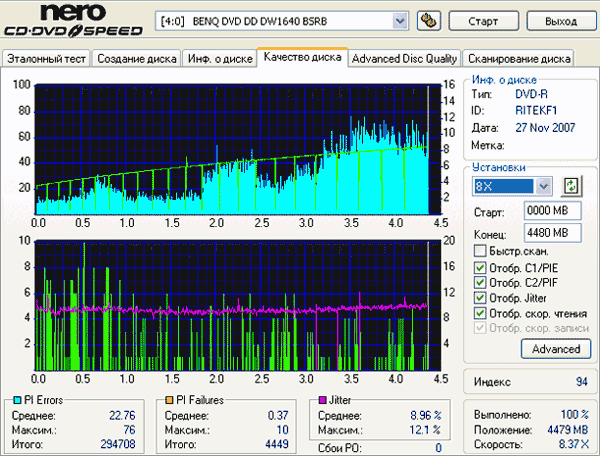Viewport: 600px width, 456px height.
Task: Click the disc ID value RITEKF1
Action: pos(536,111)
